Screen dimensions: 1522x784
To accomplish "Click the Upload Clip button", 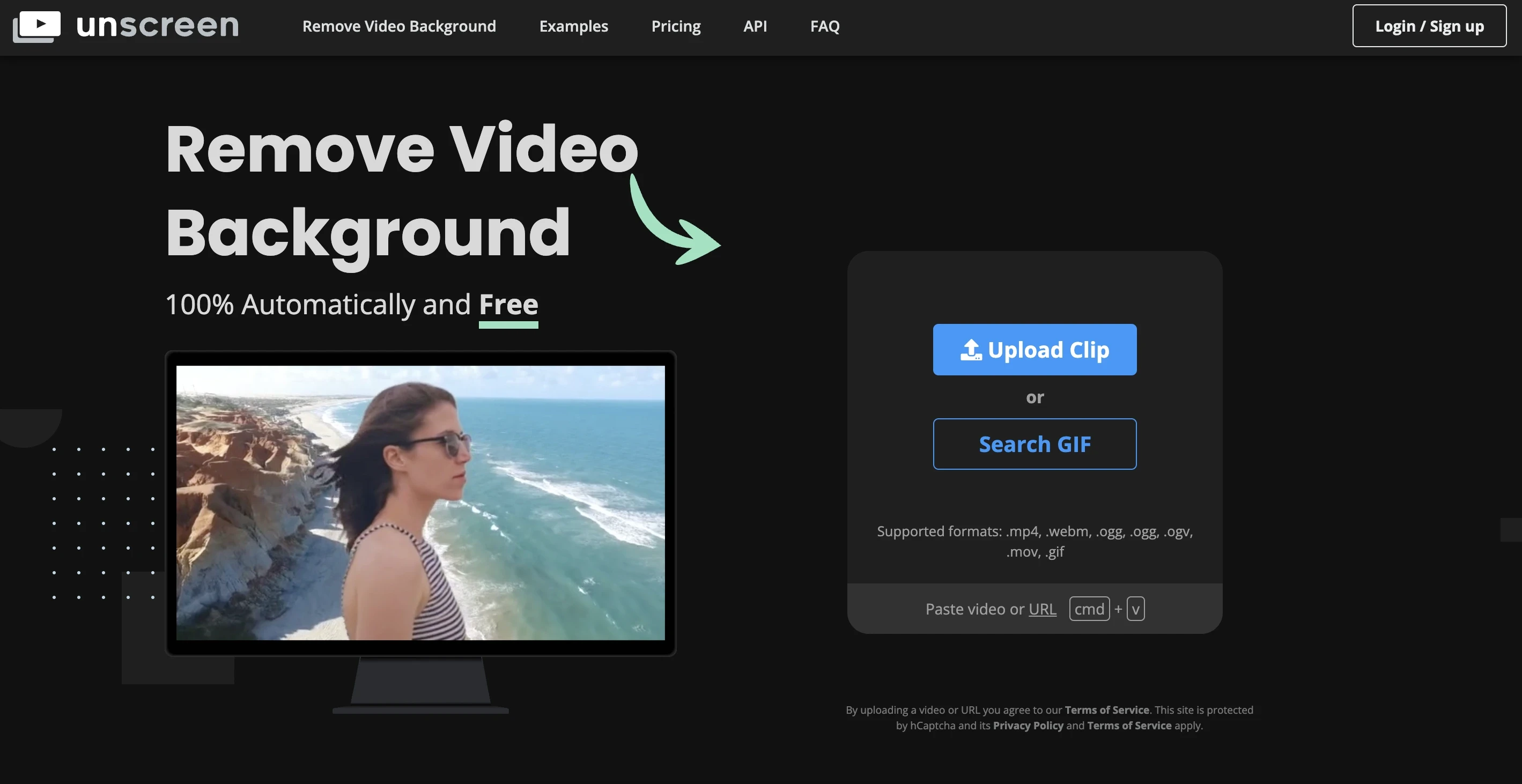I will pos(1034,349).
